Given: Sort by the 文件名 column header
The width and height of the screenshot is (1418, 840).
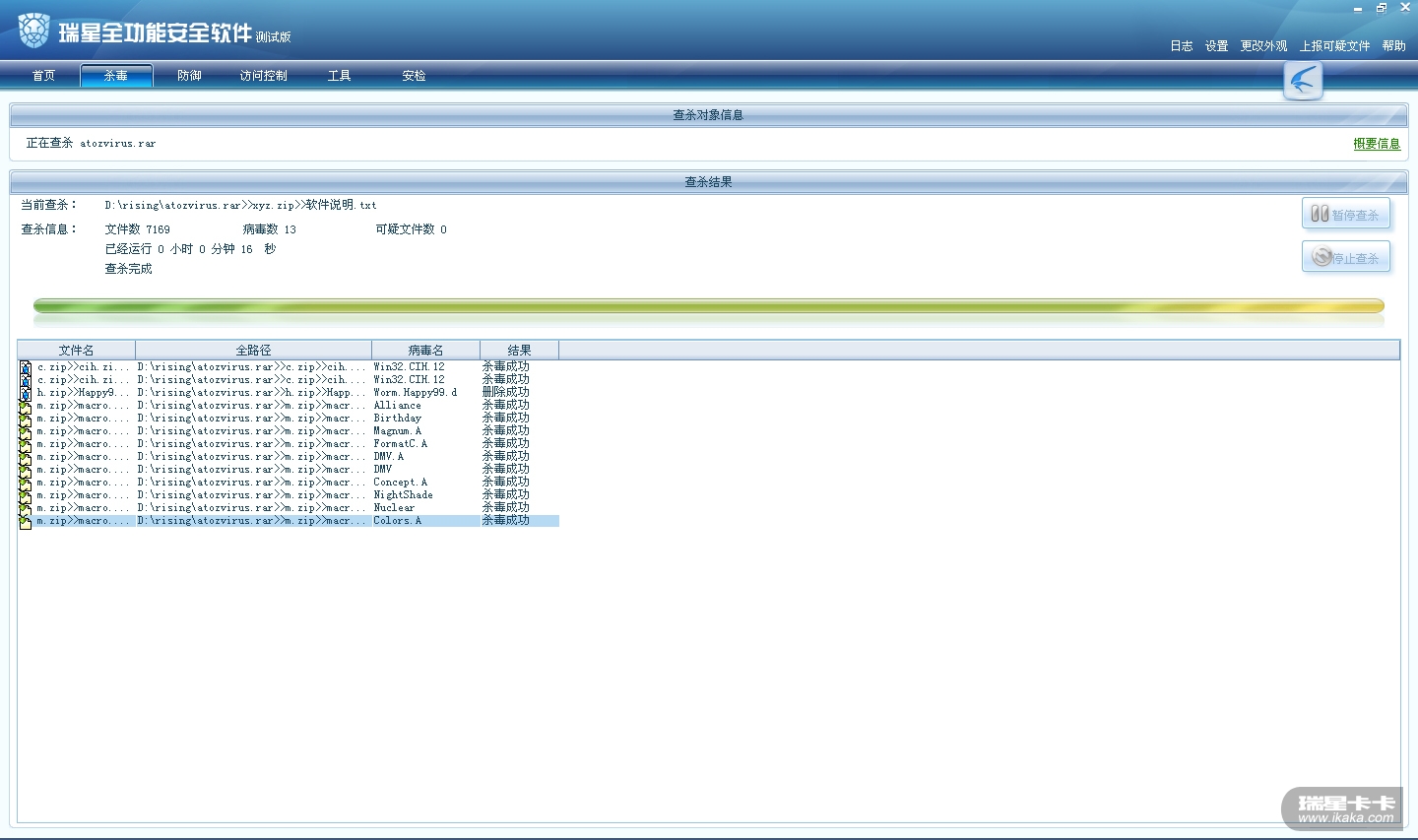Looking at the screenshot, I should coord(77,351).
